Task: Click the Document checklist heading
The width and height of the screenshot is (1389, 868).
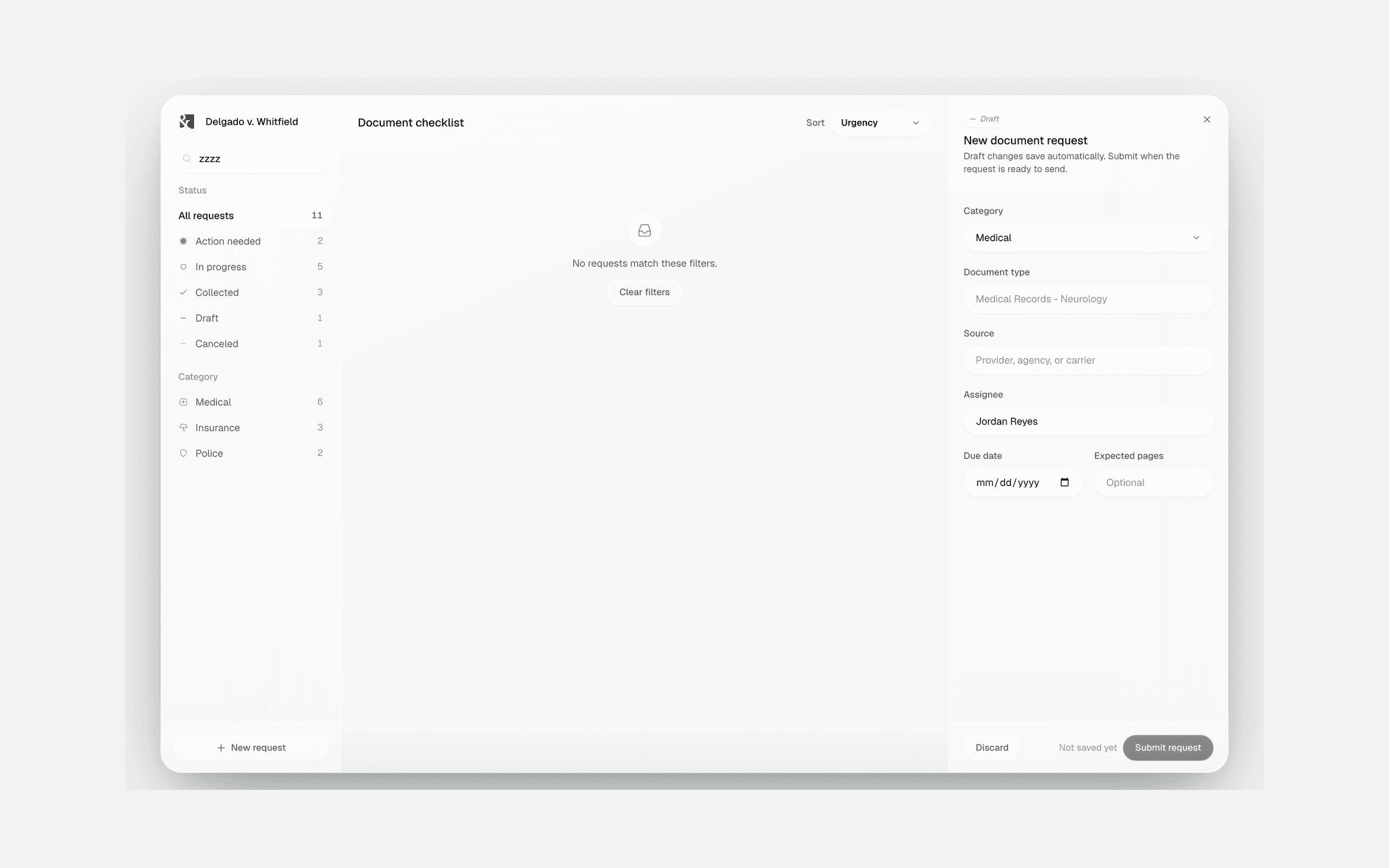Action: tap(410, 123)
